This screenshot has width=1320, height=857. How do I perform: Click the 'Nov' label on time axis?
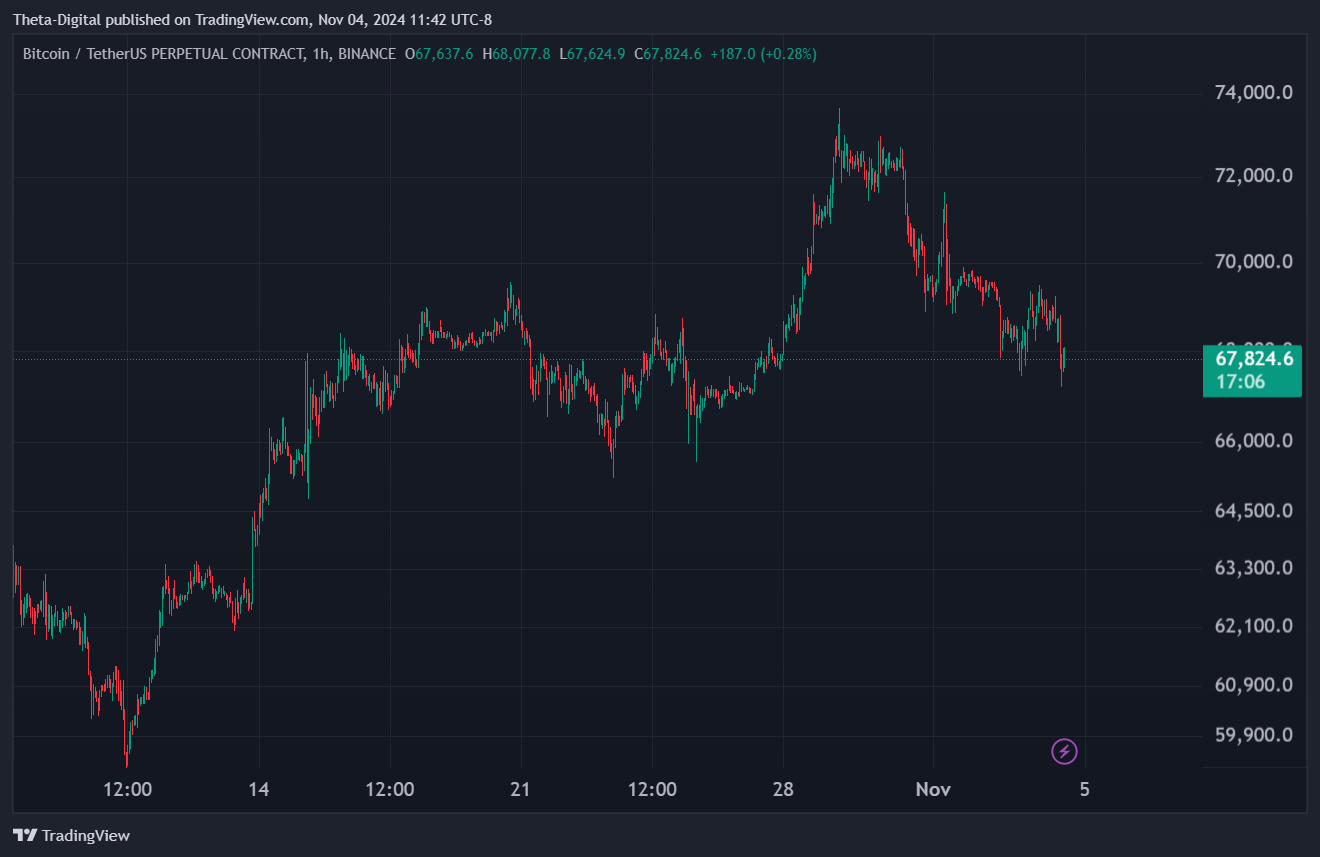pyautogui.click(x=933, y=790)
